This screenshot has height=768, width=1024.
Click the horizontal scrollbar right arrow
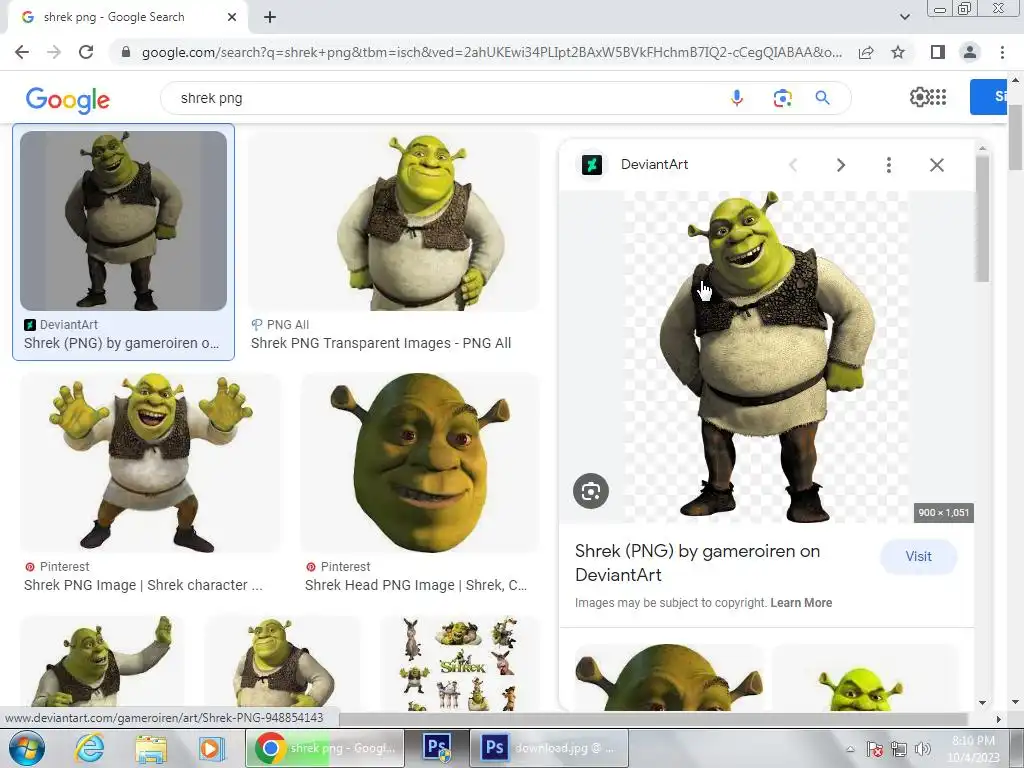point(998,719)
